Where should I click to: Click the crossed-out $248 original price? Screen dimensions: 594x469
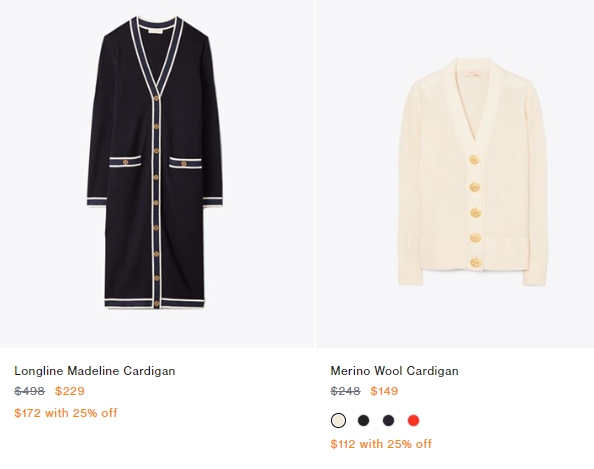(345, 391)
